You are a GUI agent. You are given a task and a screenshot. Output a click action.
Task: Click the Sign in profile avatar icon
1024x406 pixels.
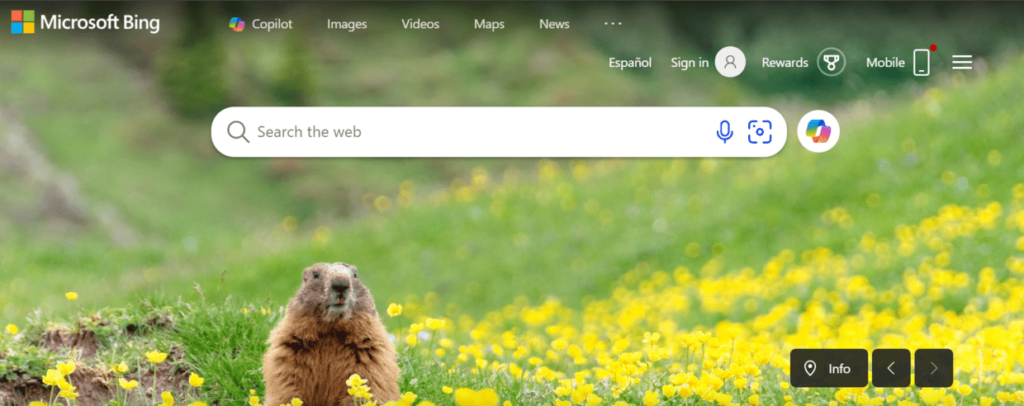(731, 62)
